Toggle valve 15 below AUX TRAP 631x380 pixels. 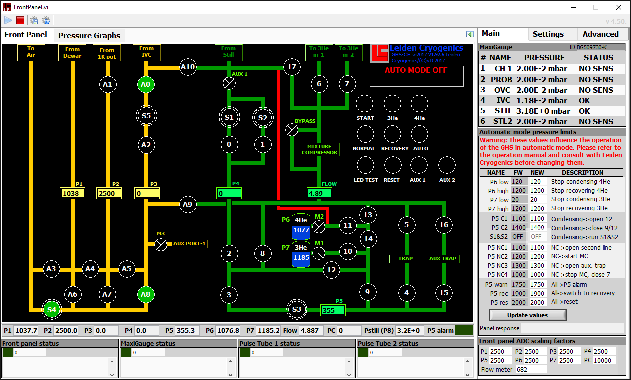click(x=444, y=293)
